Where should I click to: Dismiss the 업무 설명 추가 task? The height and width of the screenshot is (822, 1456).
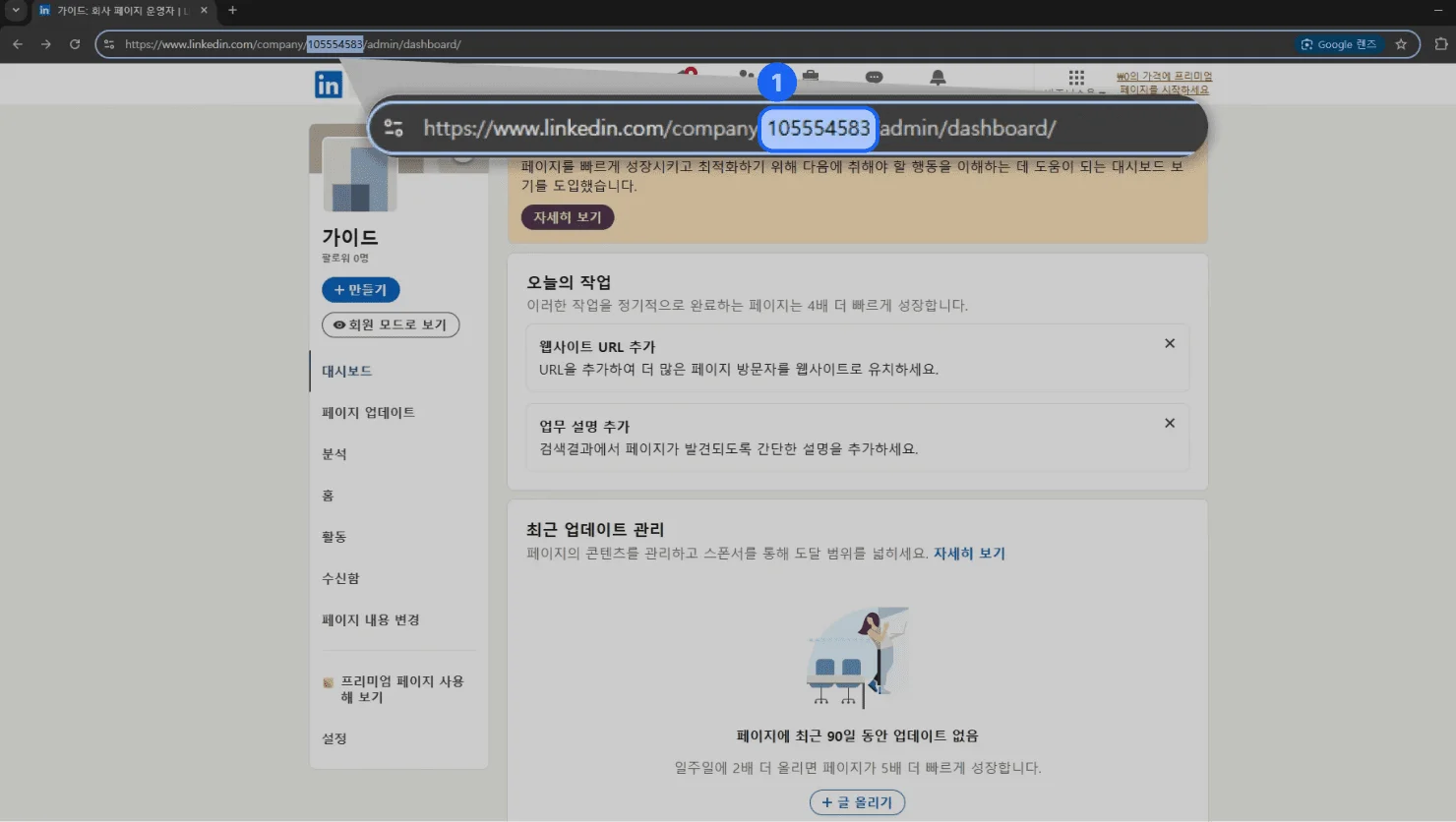(x=1170, y=423)
